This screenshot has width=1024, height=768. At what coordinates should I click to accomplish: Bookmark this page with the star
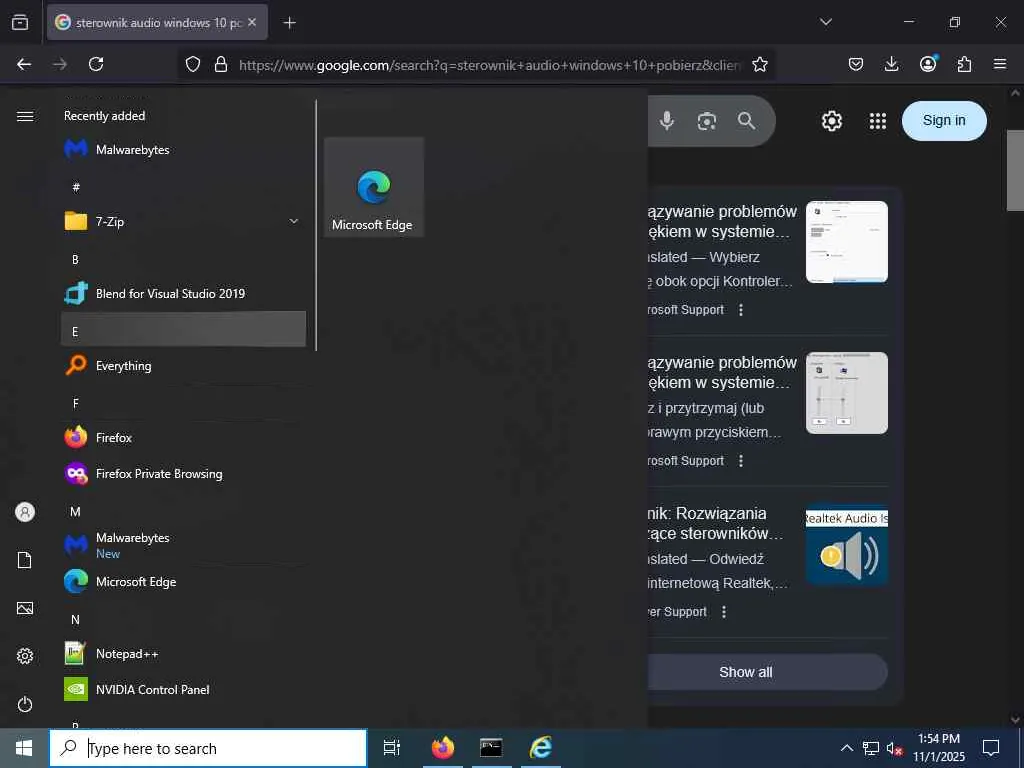pyautogui.click(x=760, y=65)
